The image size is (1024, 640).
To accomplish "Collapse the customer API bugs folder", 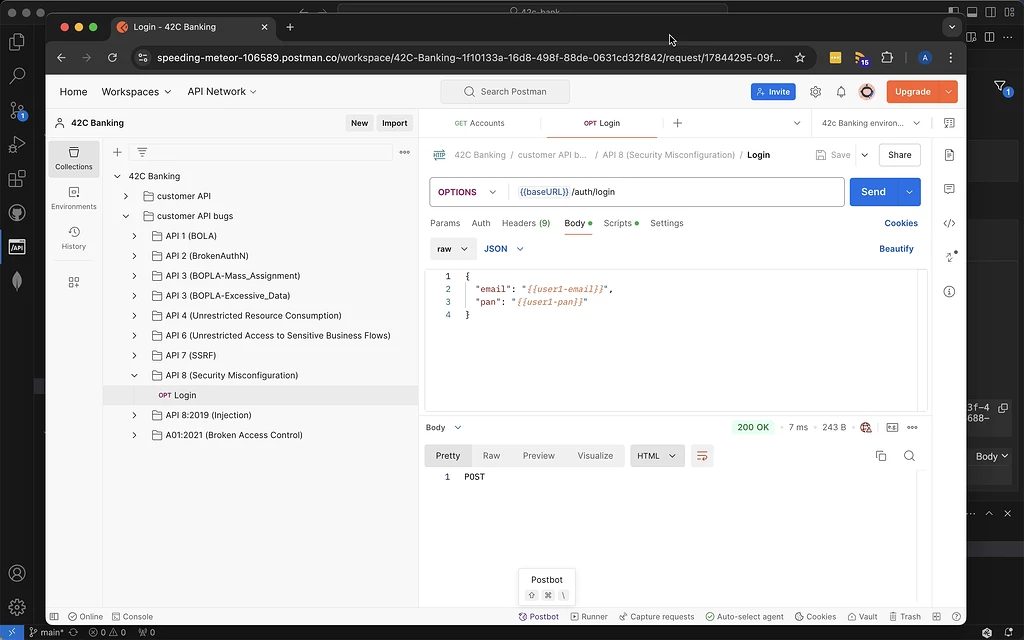I will (126, 216).
